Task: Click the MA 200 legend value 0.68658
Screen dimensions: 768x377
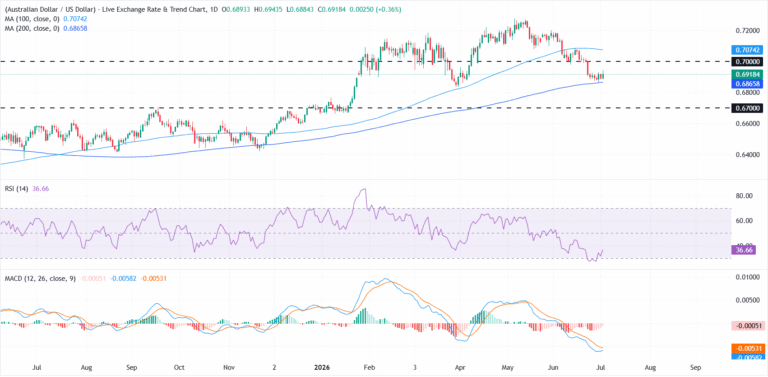Action: coord(76,29)
